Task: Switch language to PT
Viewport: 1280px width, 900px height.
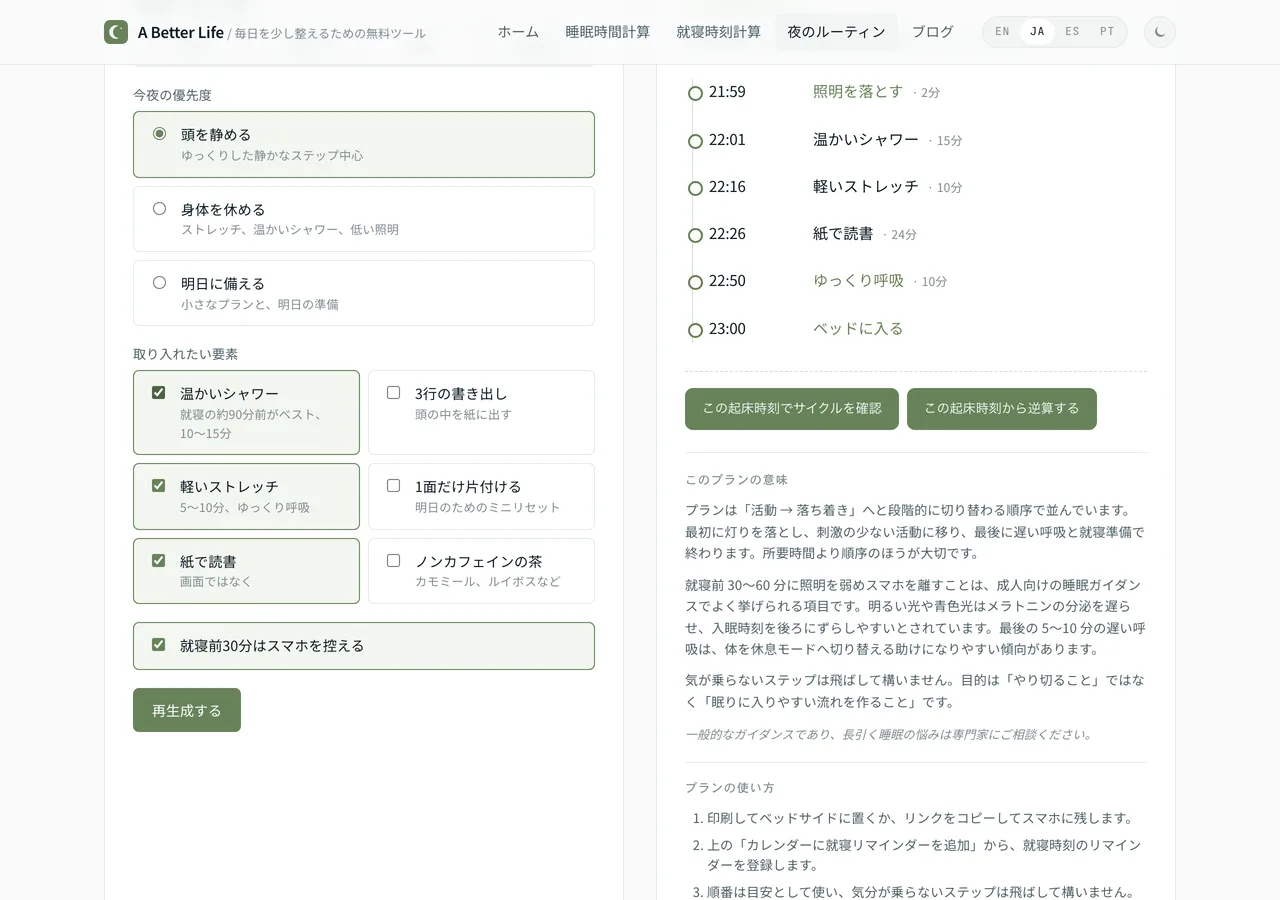Action: (x=1107, y=32)
